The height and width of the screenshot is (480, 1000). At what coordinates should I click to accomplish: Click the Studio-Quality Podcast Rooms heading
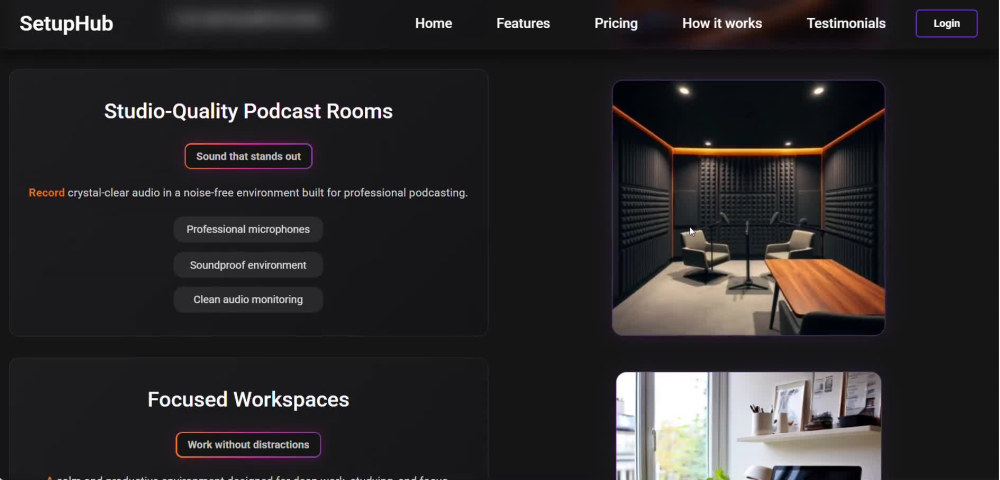click(x=248, y=111)
